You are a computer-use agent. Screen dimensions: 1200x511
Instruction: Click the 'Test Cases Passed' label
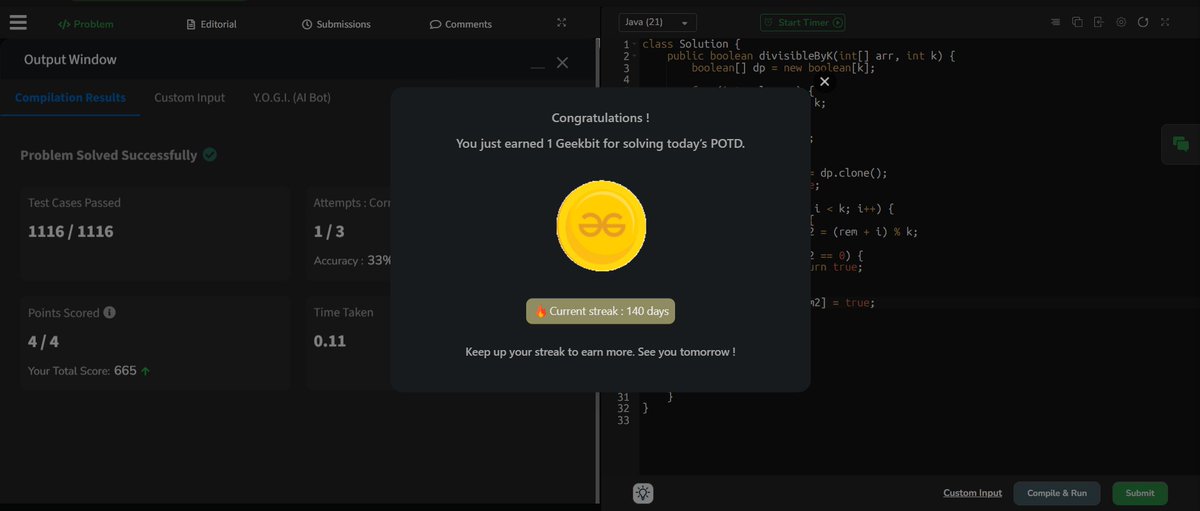(x=74, y=203)
